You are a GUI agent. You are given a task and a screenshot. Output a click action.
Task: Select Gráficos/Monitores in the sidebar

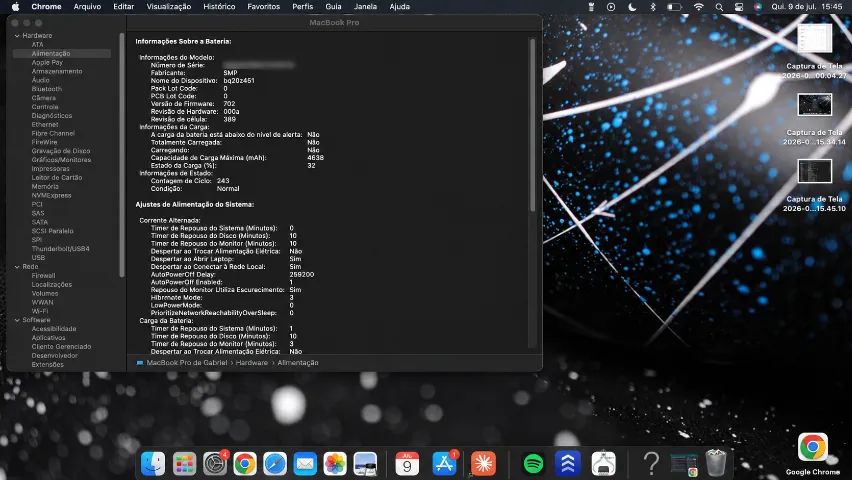61,160
